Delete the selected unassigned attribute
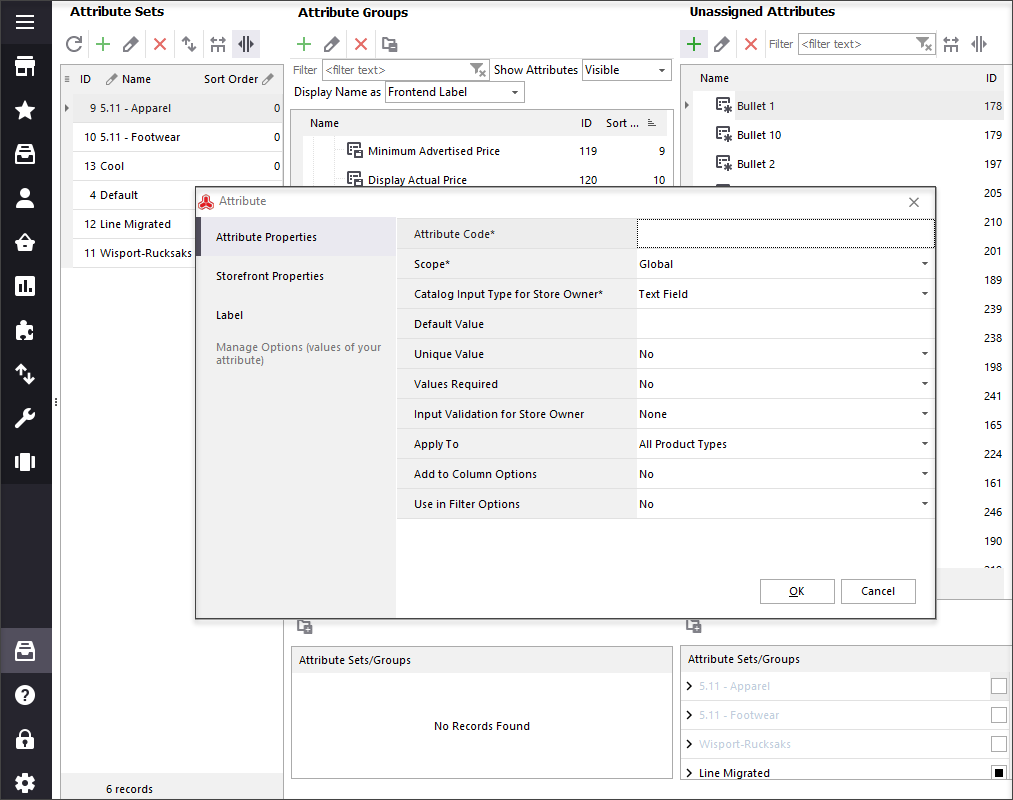The image size is (1013, 800). [751, 44]
